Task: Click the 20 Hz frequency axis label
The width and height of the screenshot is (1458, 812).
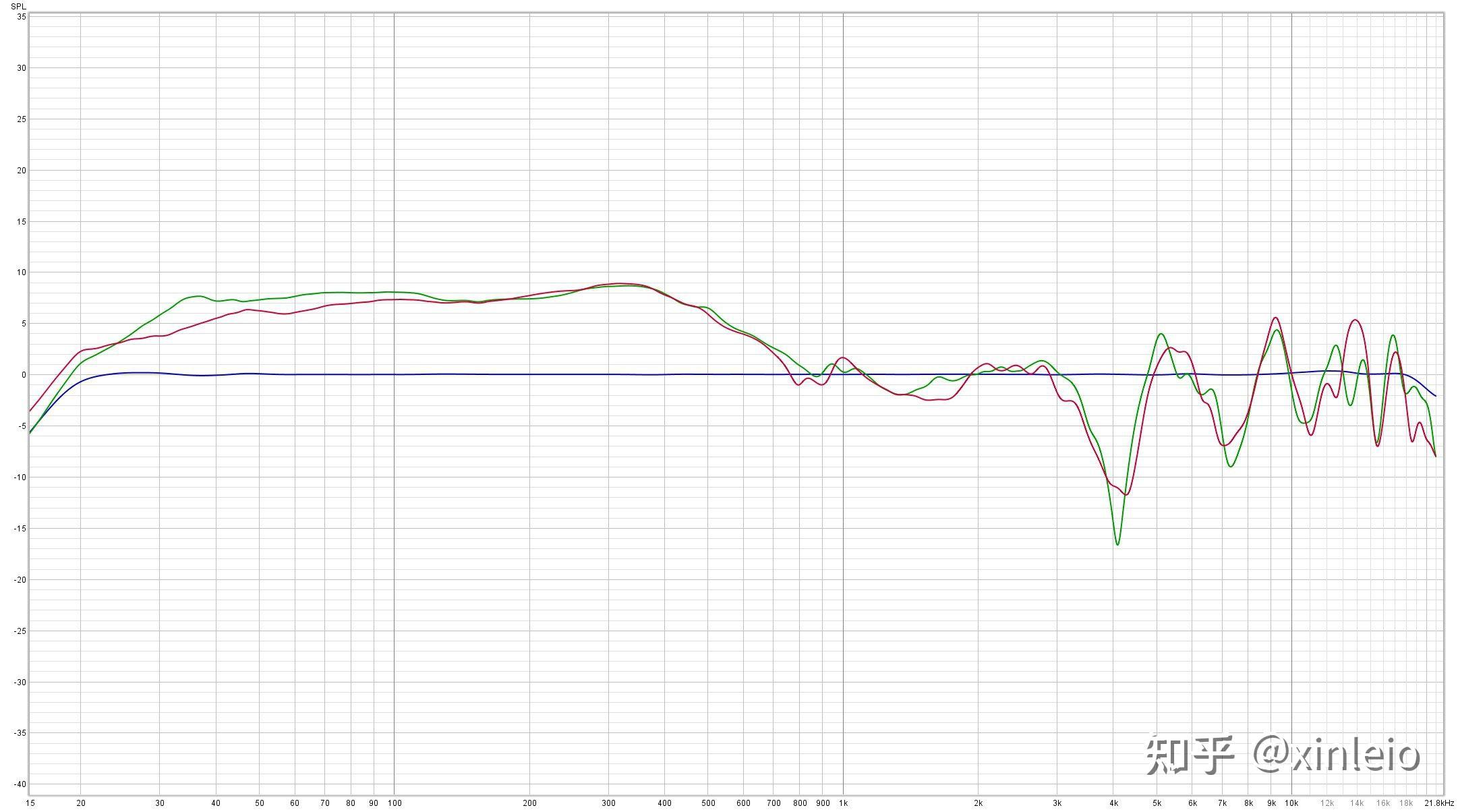Action: tap(81, 803)
